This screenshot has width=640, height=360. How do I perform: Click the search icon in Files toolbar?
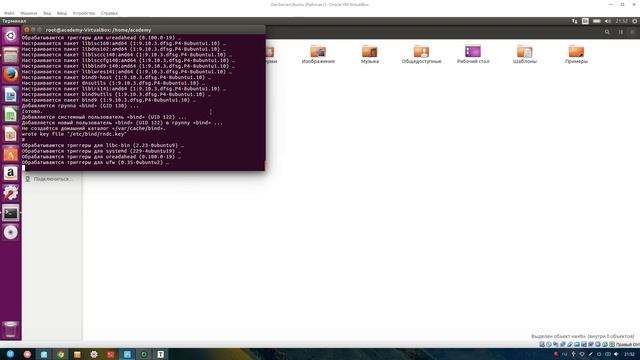(607, 32)
